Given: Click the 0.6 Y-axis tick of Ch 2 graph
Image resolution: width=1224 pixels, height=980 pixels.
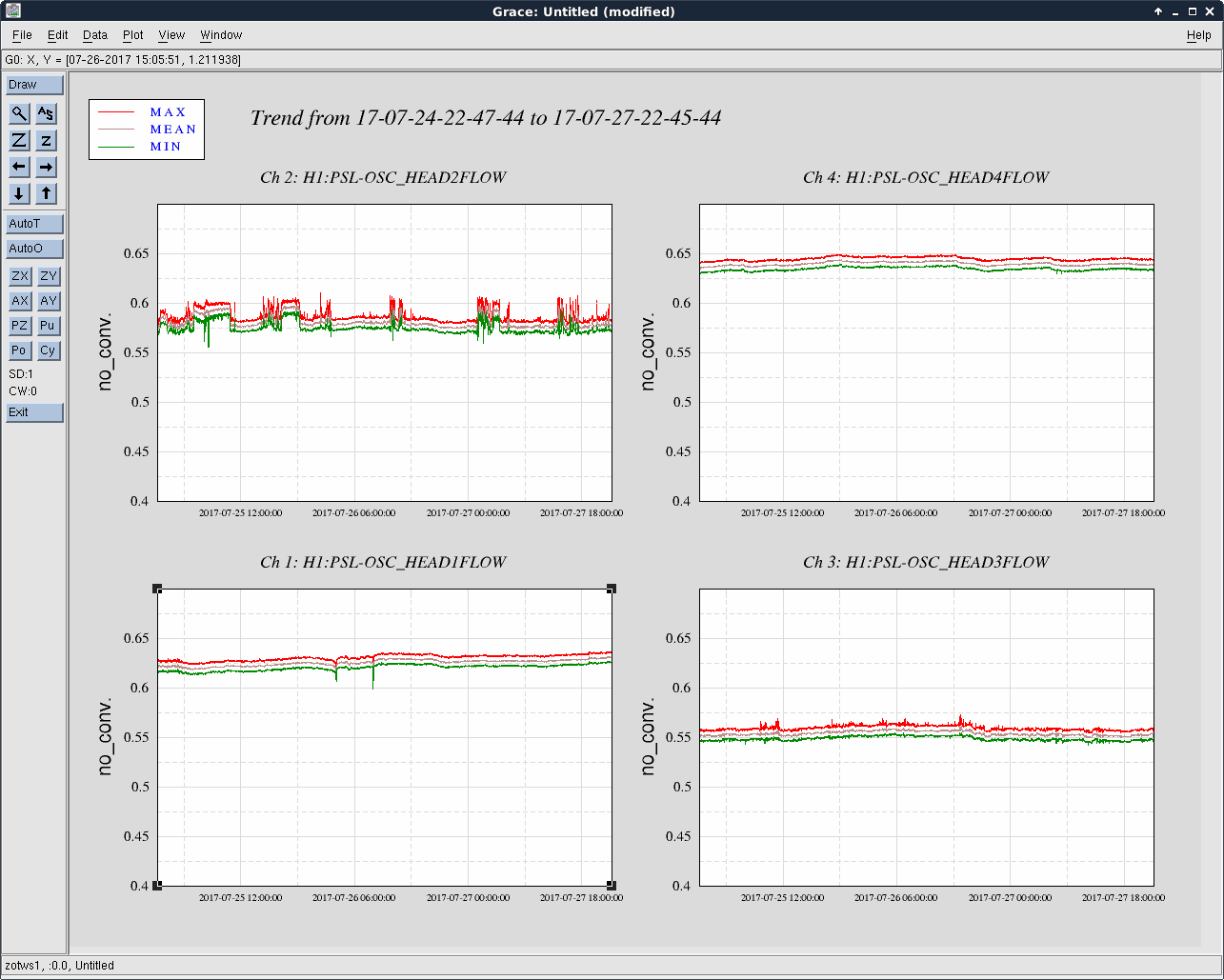Looking at the screenshot, I should coord(141,304).
